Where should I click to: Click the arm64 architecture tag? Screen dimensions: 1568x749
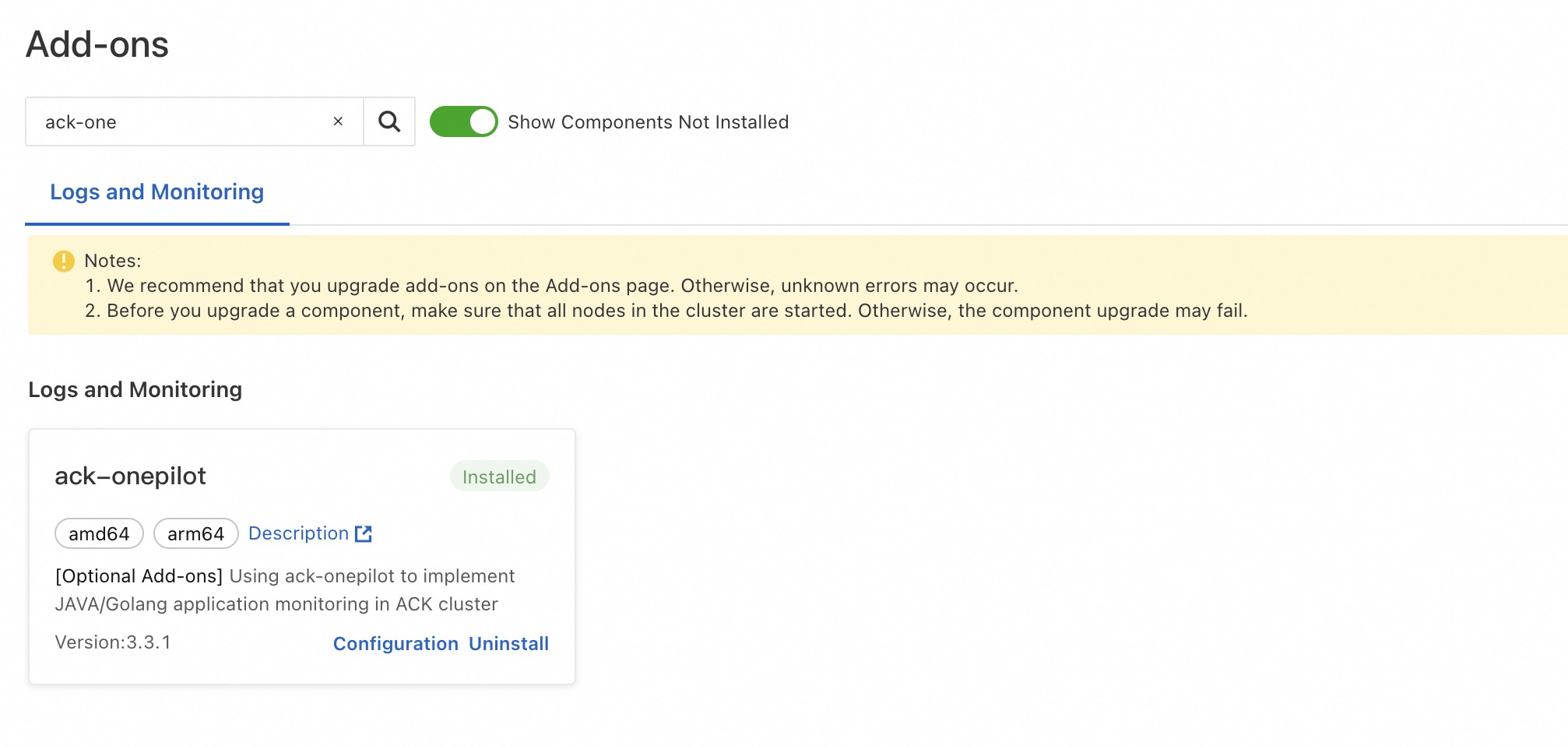[195, 533]
